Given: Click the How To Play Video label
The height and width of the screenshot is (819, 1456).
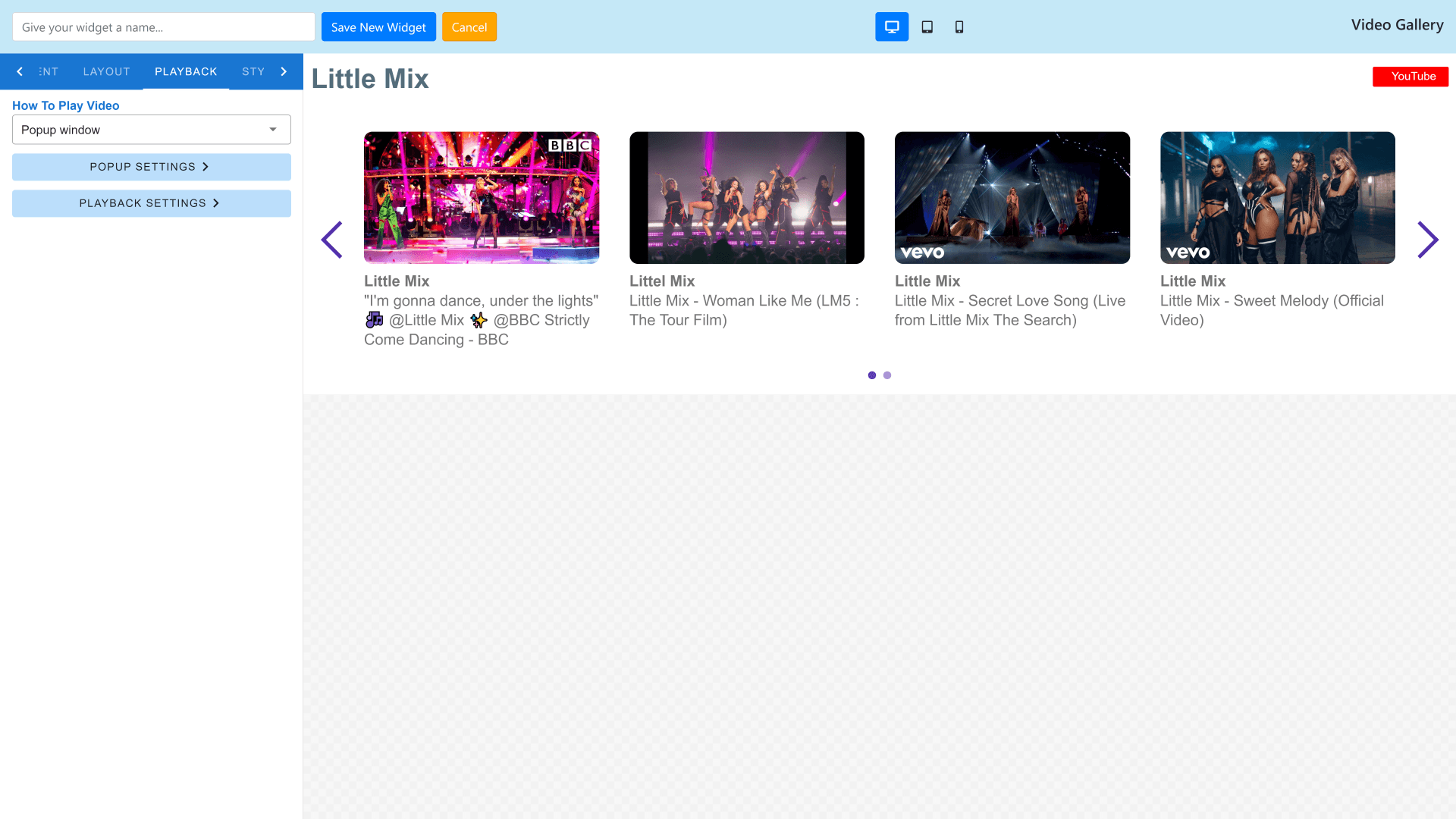Looking at the screenshot, I should click(66, 105).
